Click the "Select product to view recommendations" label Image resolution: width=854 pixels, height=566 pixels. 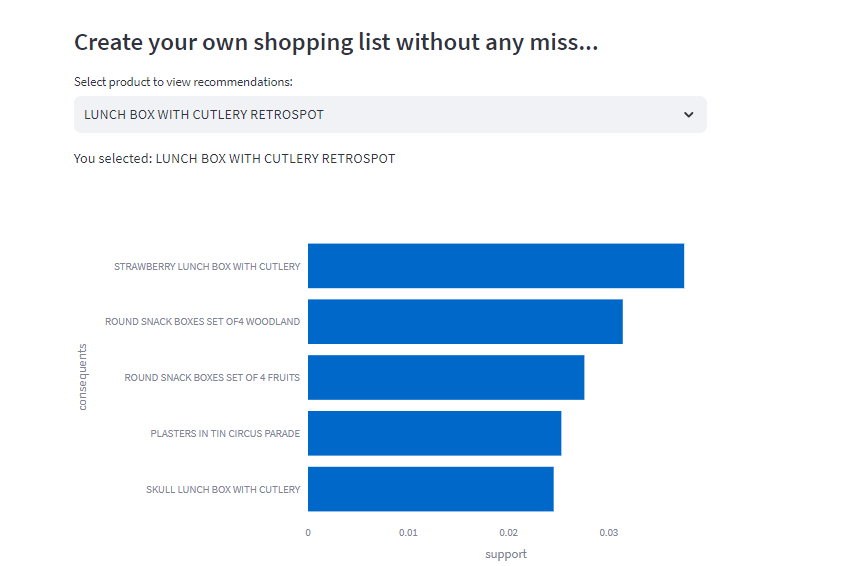(x=183, y=82)
